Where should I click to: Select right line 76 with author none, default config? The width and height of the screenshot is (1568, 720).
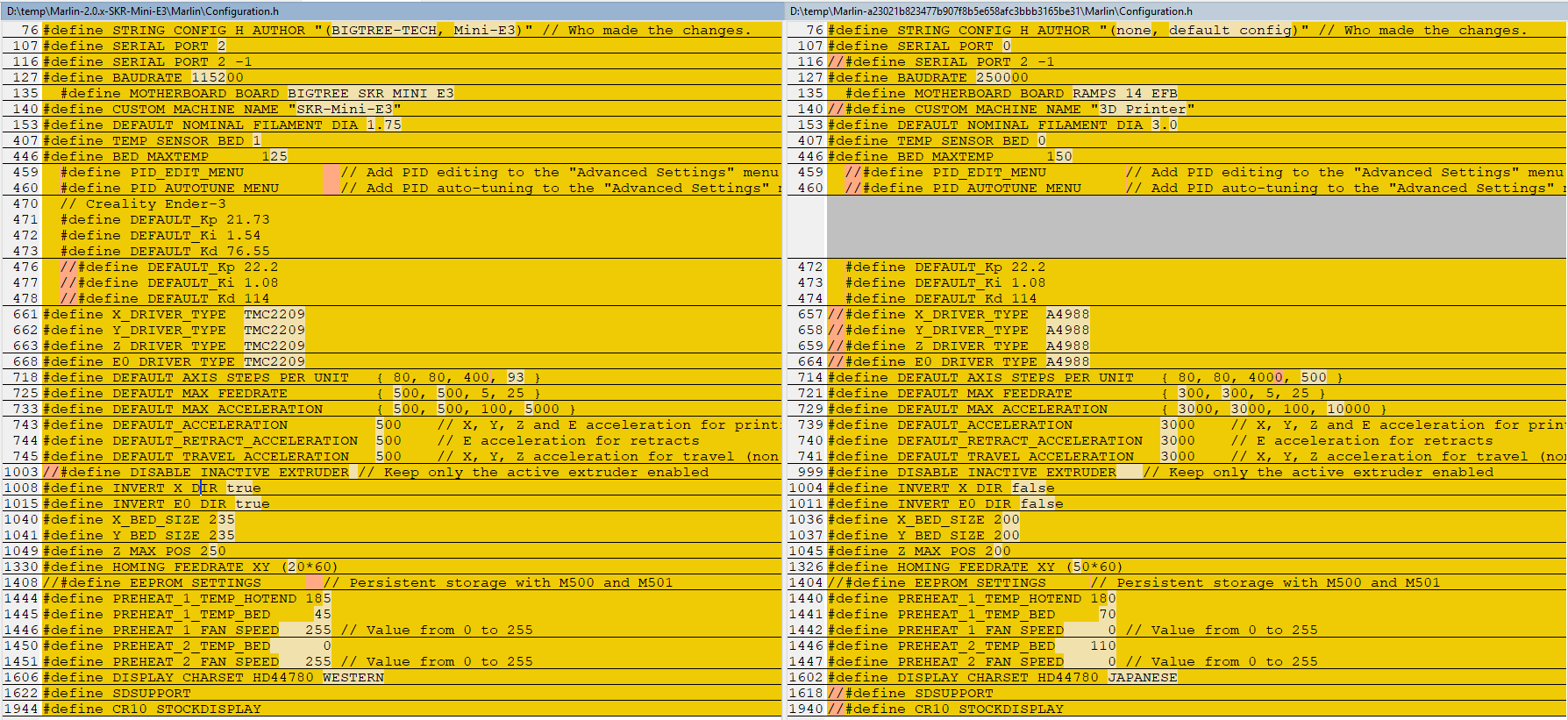coord(1176,31)
